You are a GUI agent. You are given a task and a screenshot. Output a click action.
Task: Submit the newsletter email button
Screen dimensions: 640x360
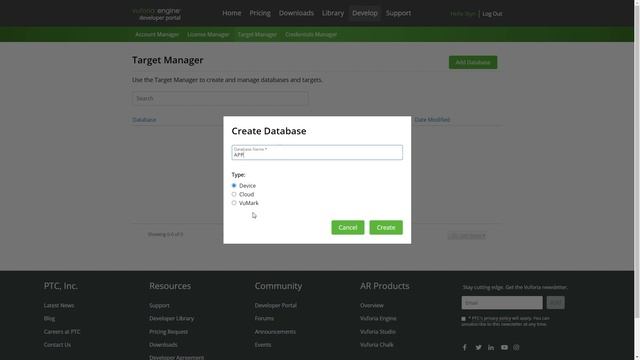[556, 303]
